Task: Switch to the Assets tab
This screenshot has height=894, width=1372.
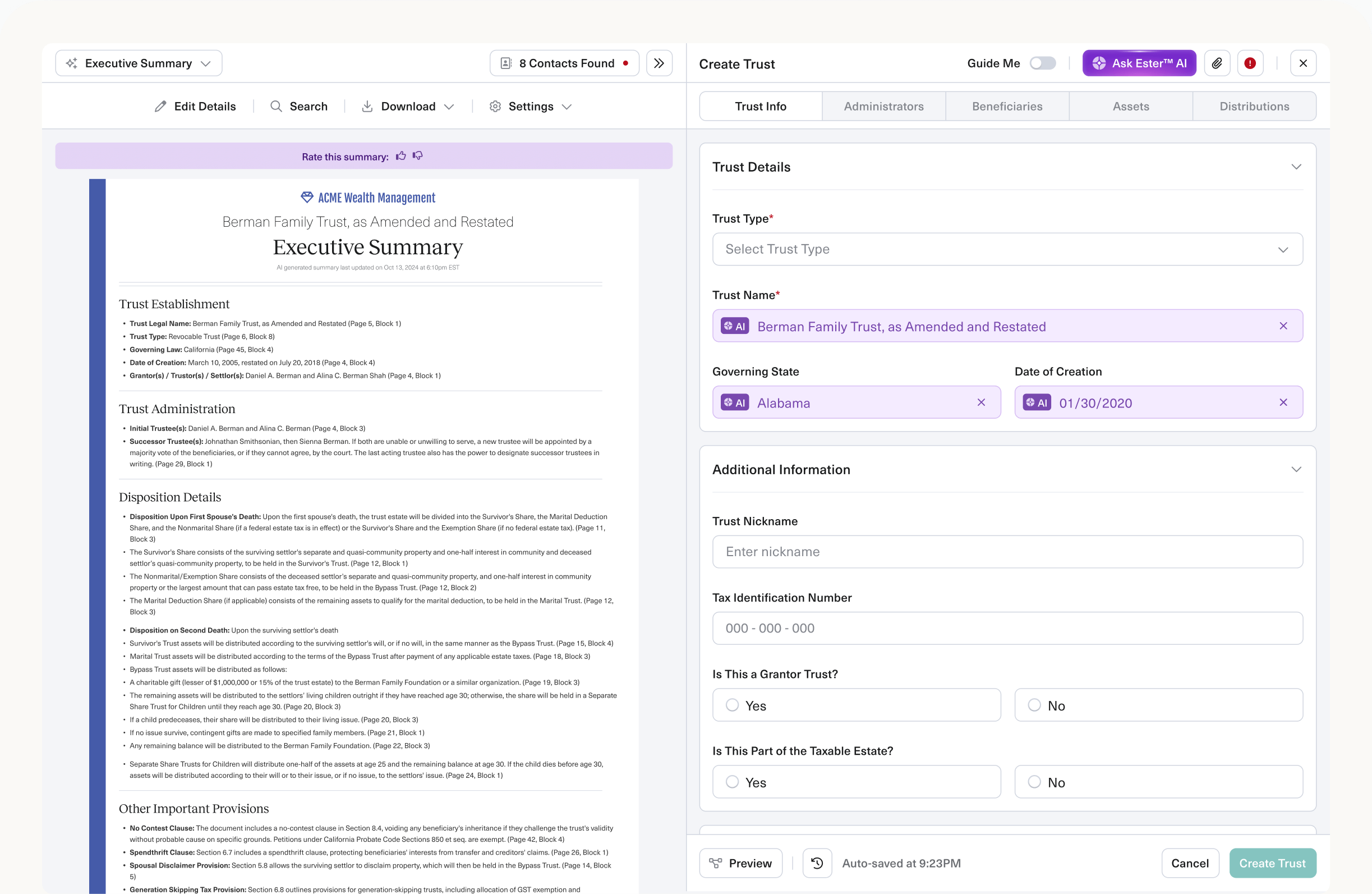Action: 1130,106
